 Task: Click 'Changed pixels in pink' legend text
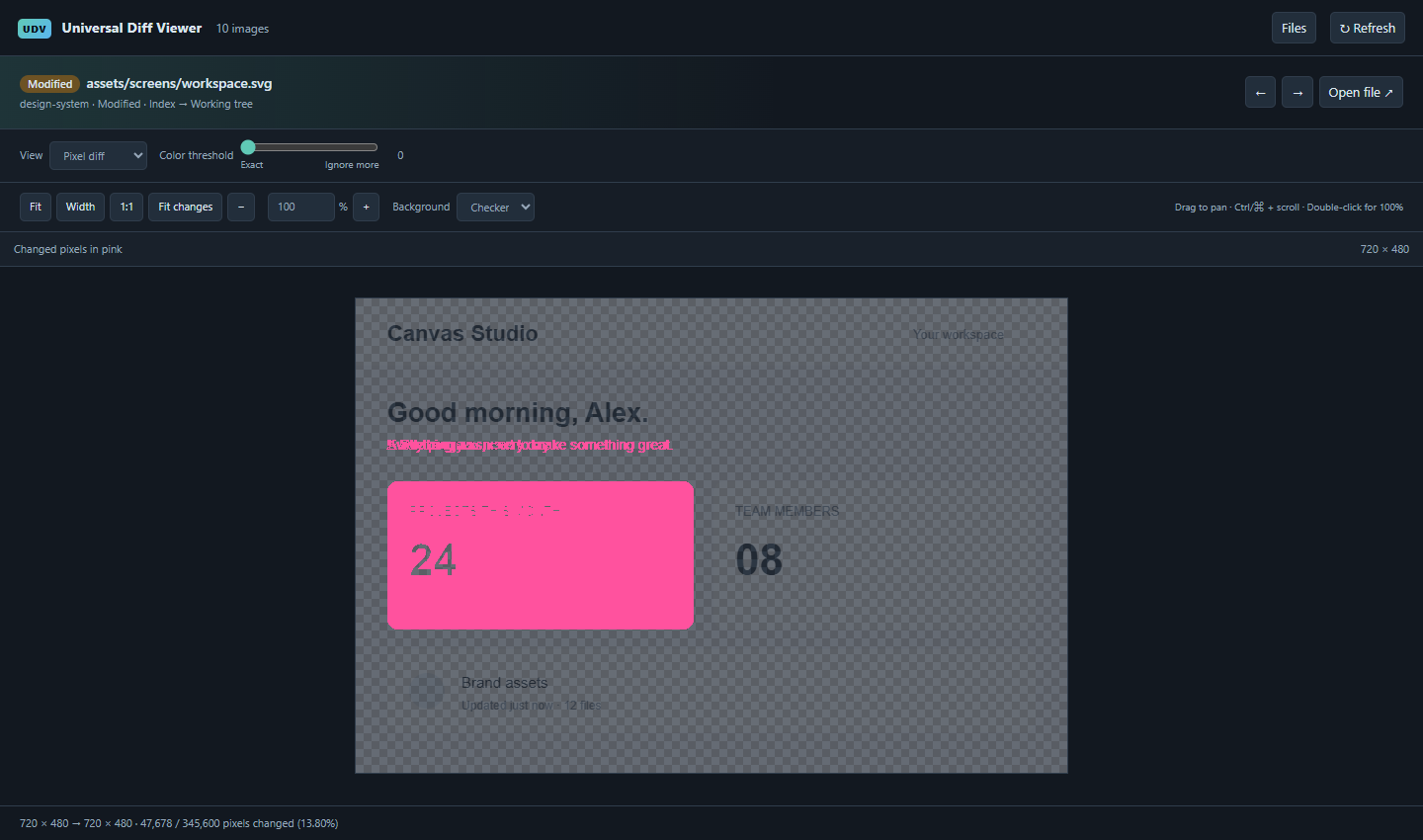tap(68, 249)
